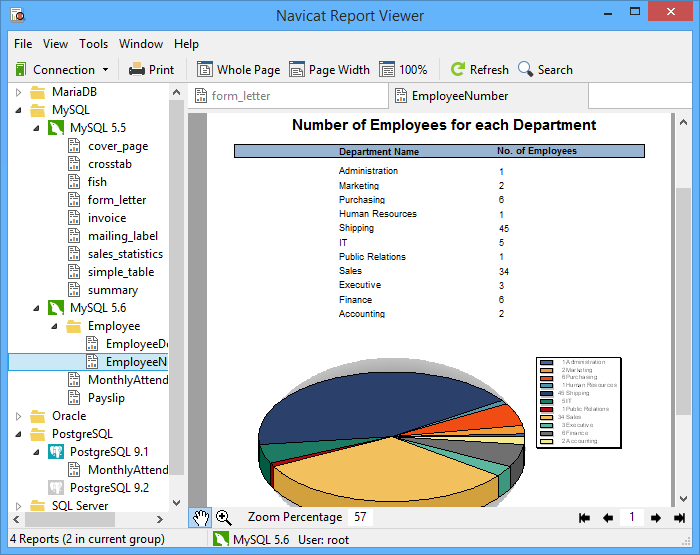This screenshot has height=555, width=700.
Task: Click the tree horizontal scroll right arrow
Action: [x=160, y=519]
